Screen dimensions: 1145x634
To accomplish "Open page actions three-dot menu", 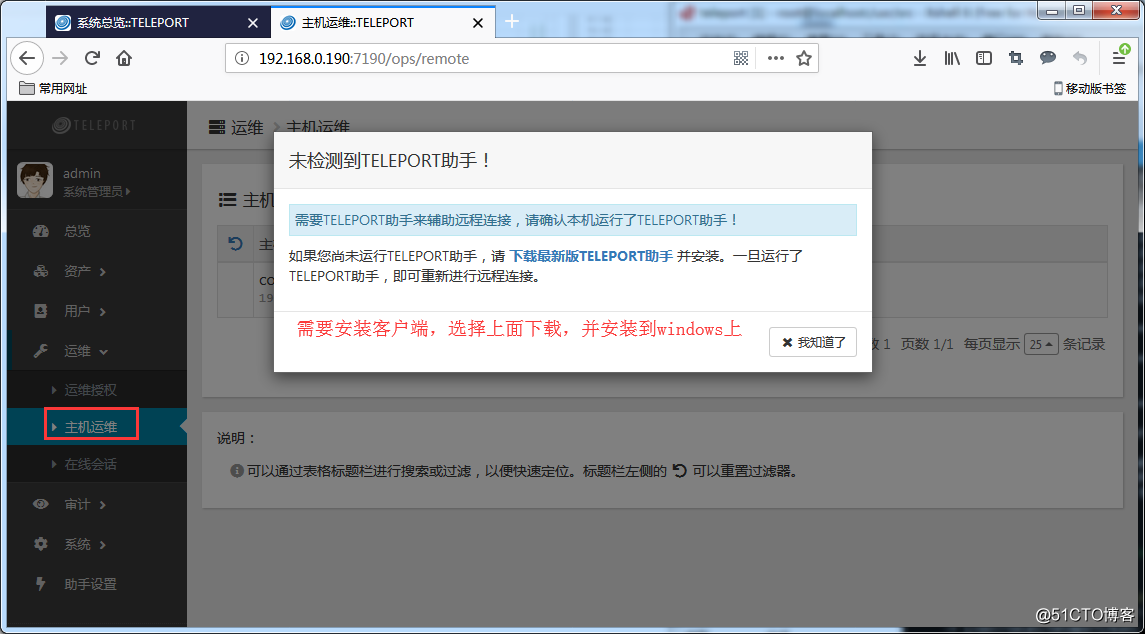I will pyautogui.click(x=776, y=58).
